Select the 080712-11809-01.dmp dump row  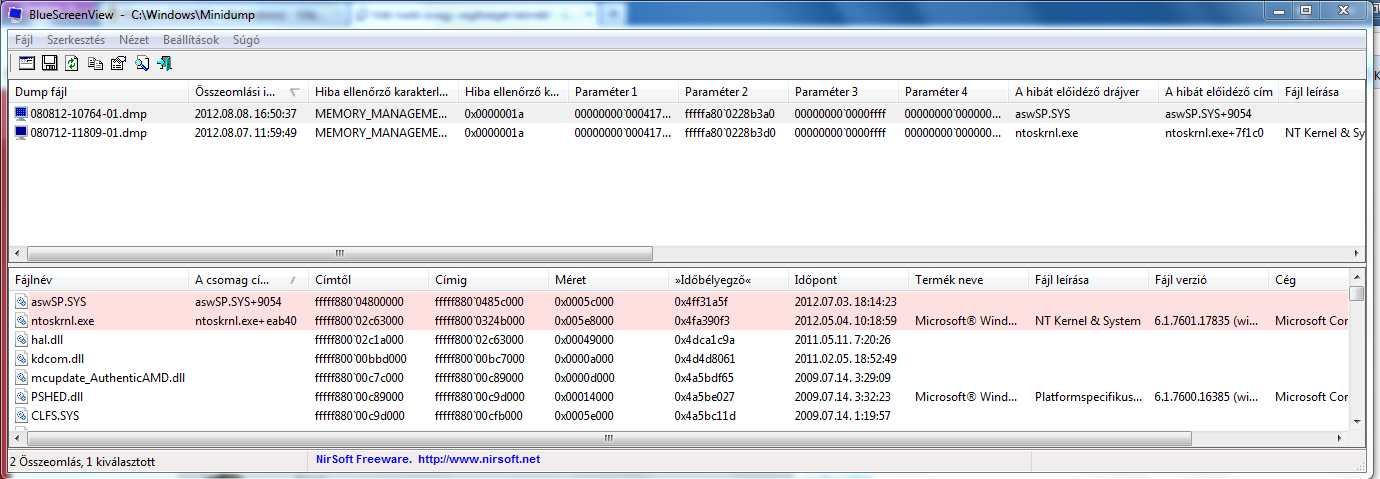(x=687, y=132)
